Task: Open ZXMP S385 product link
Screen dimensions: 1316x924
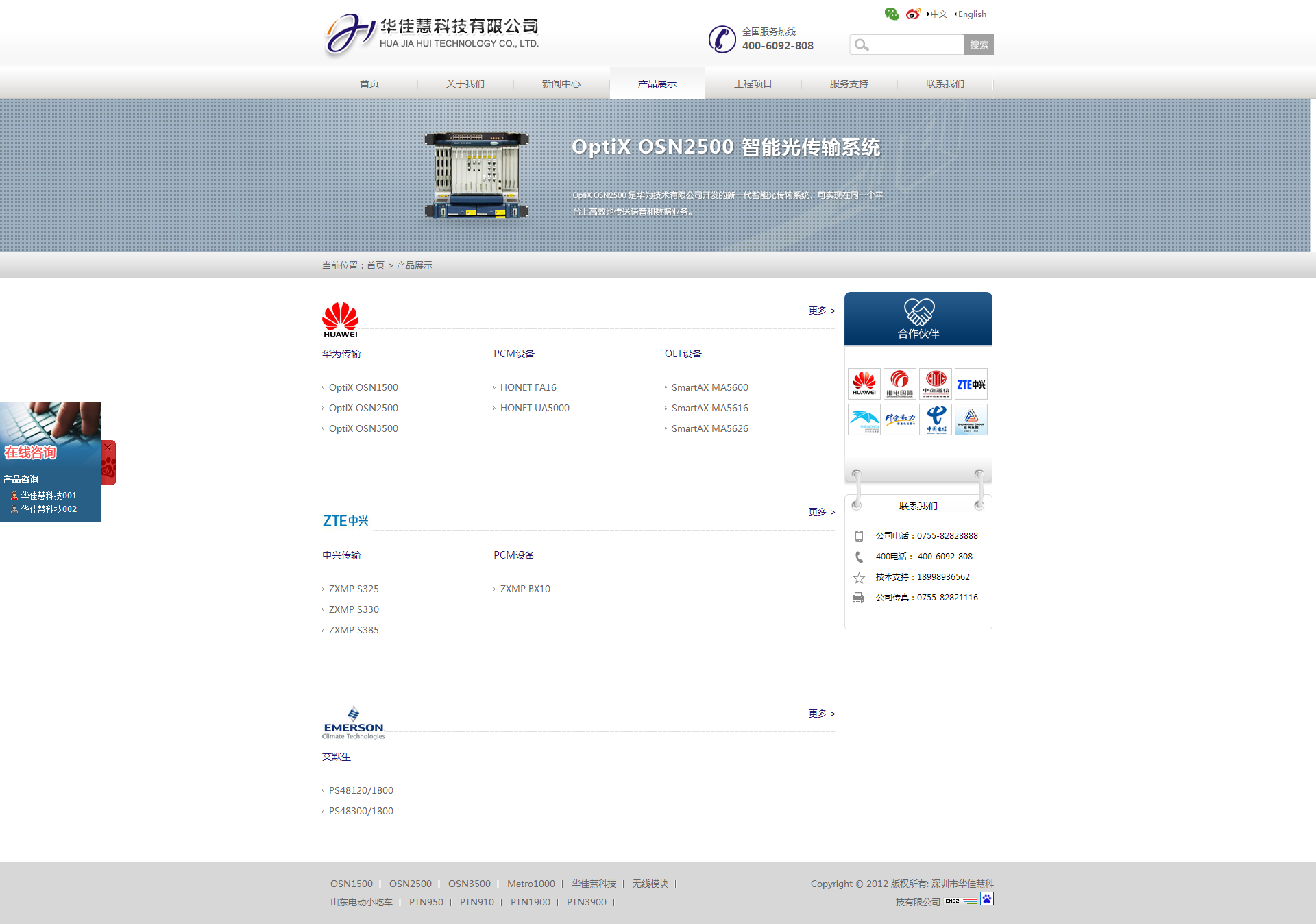Action: tap(354, 630)
